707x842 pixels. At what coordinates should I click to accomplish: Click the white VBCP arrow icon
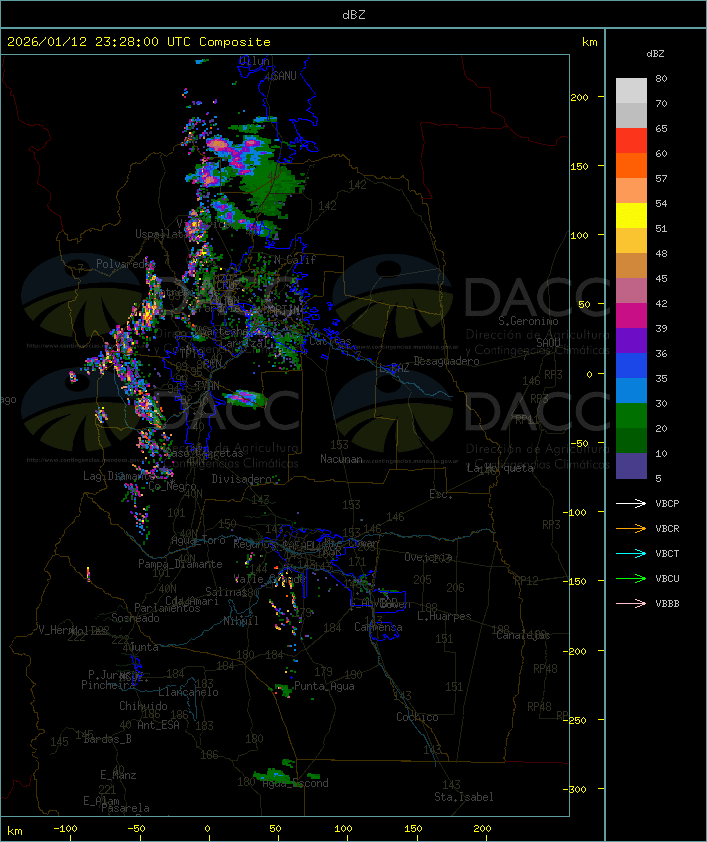point(631,503)
